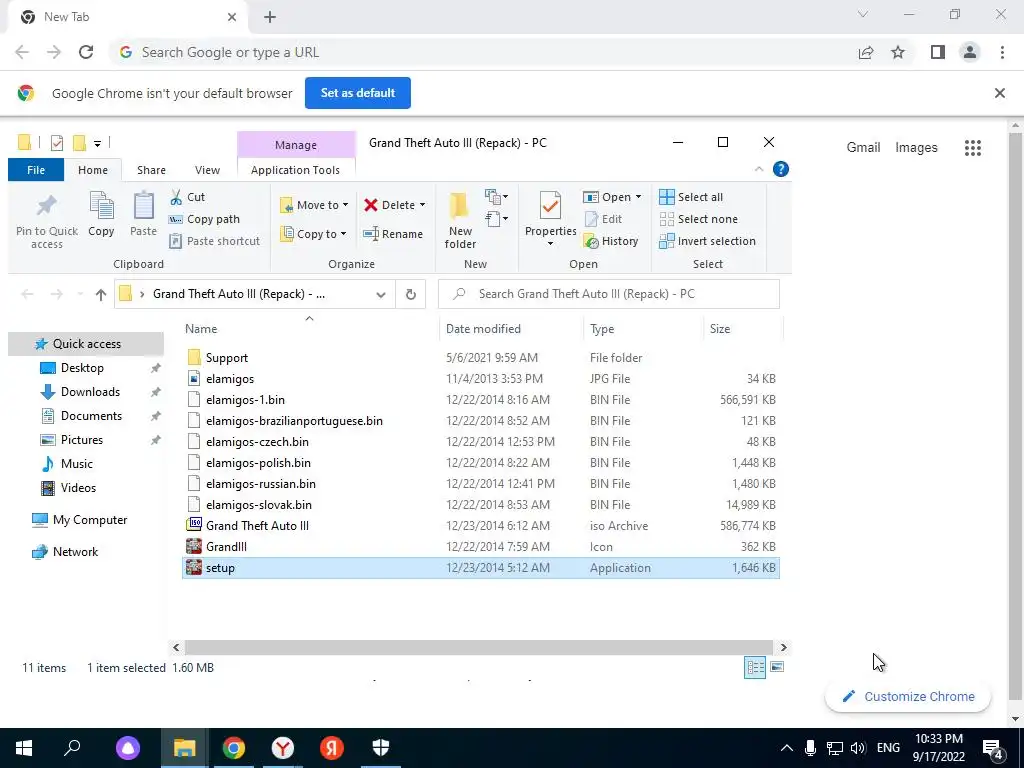Open Google apps grid
The width and height of the screenshot is (1024, 768).
click(x=972, y=148)
